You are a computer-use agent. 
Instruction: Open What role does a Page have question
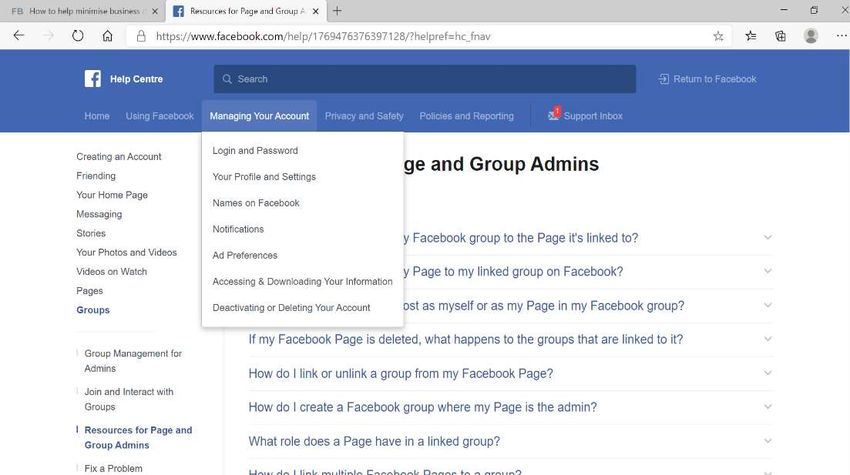(x=374, y=441)
